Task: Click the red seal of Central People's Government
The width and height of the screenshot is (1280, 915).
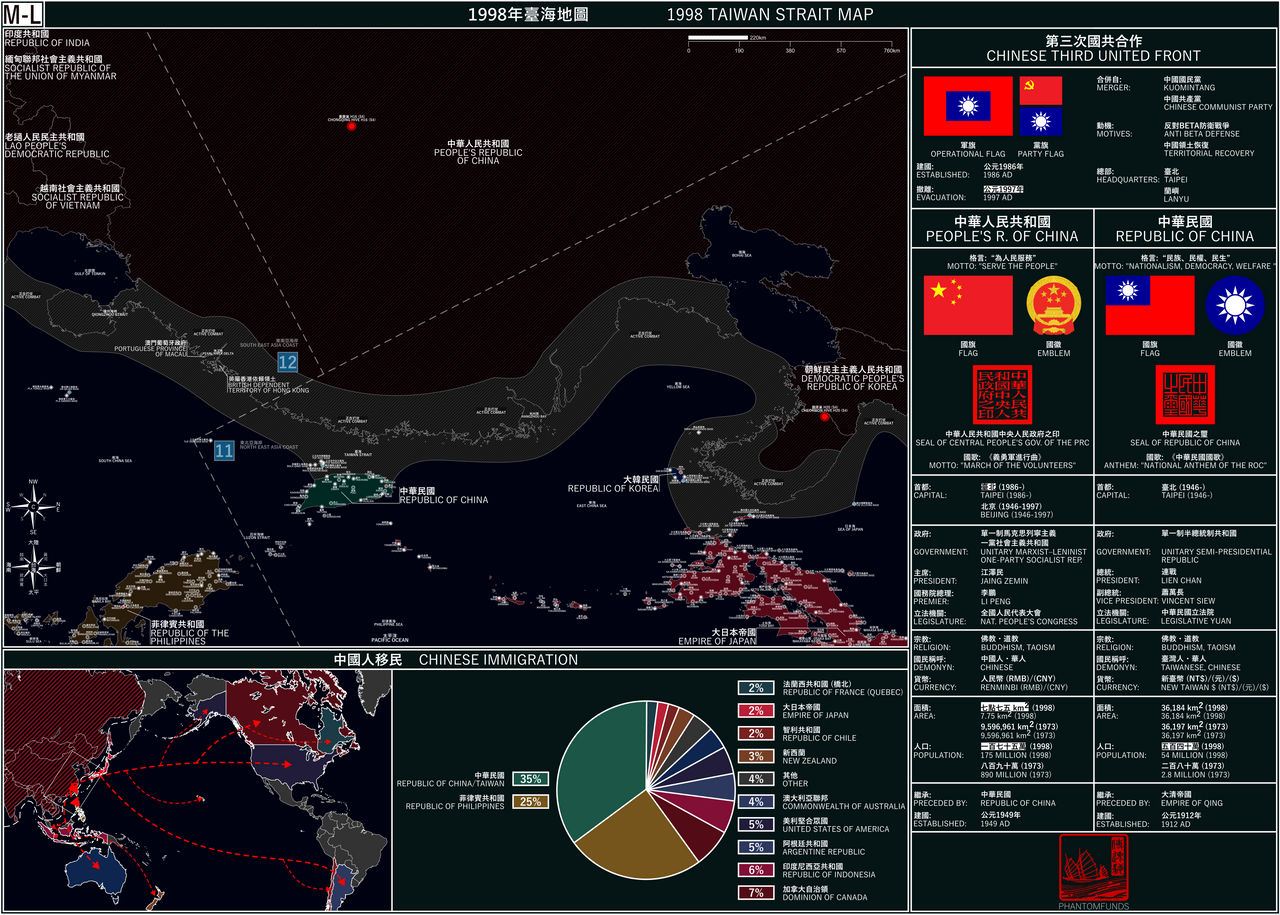Action: click(x=1003, y=395)
